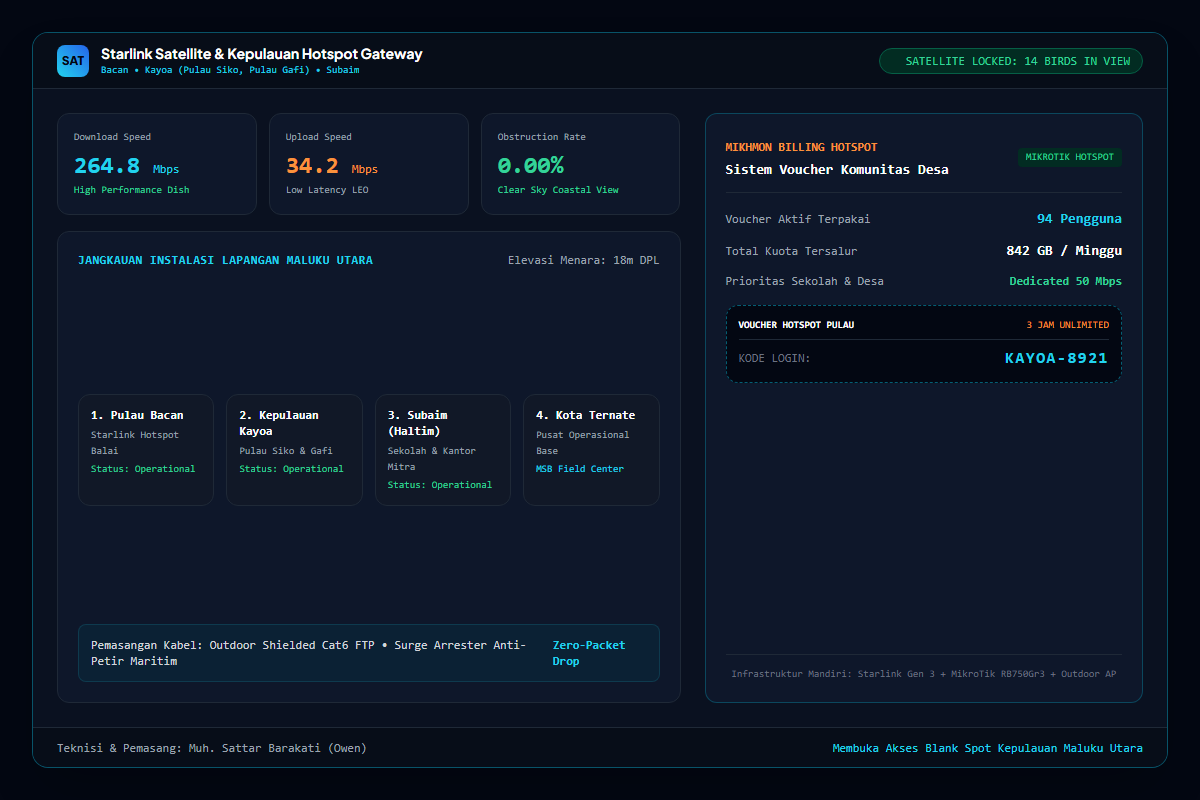Click the Dedicated 50 Mbps value
The image size is (1200, 800).
(1065, 281)
